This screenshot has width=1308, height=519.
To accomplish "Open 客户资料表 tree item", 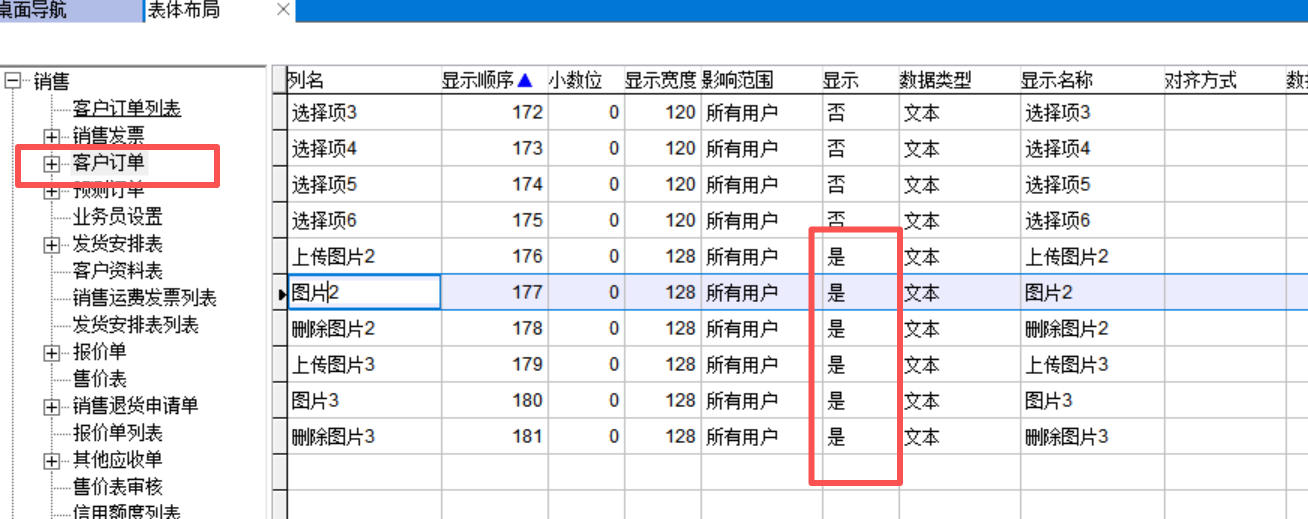I will coord(117,271).
